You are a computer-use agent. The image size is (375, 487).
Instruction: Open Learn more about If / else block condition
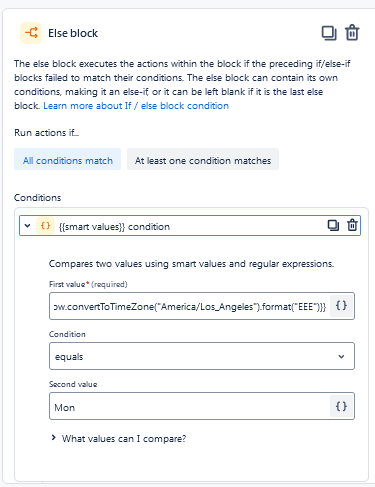(136, 106)
